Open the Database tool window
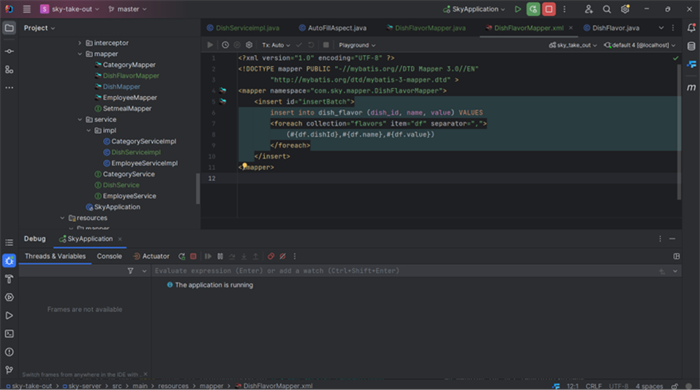This screenshot has height=390, width=700. click(691, 46)
